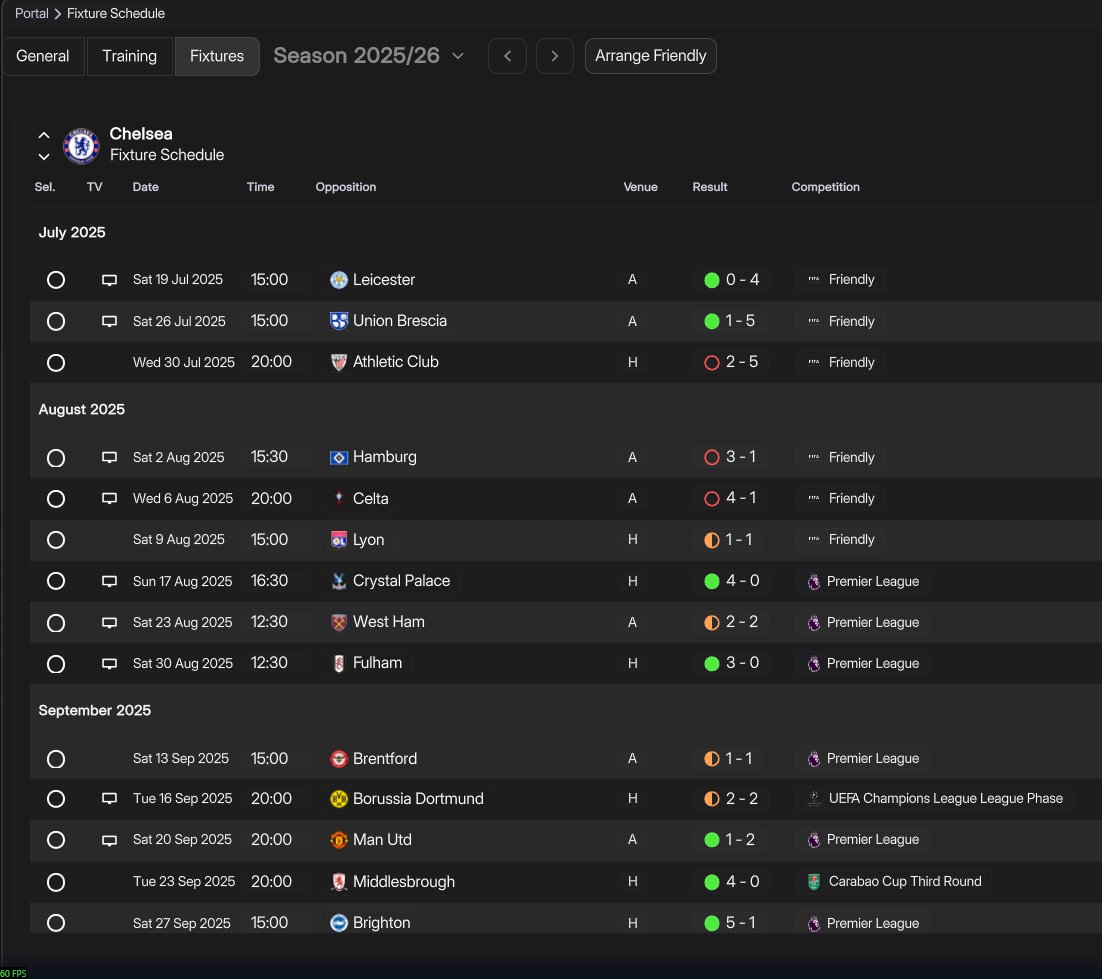Click the up chevron beside Chelsea
Image resolution: width=1102 pixels, height=979 pixels.
(44, 135)
